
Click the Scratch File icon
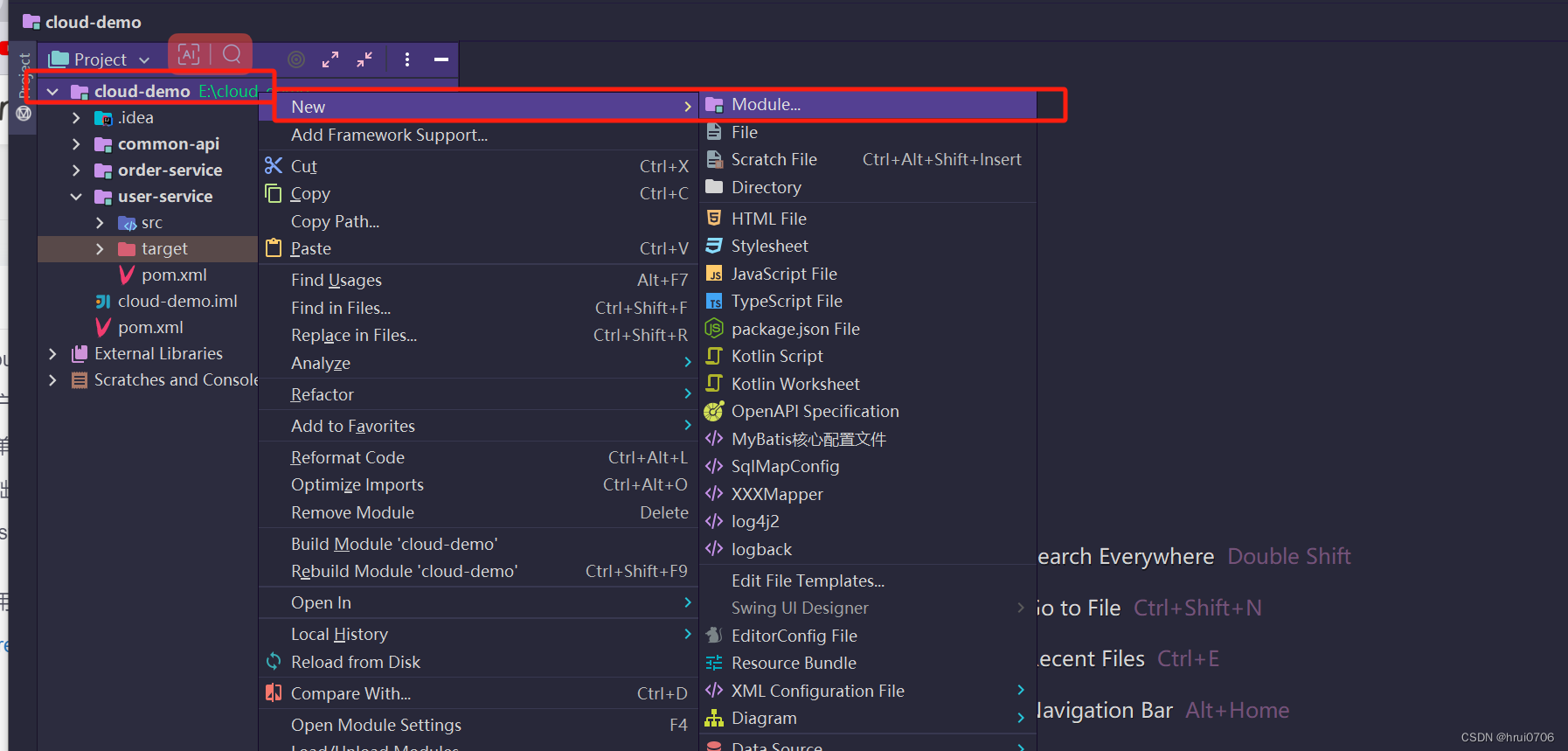click(714, 159)
